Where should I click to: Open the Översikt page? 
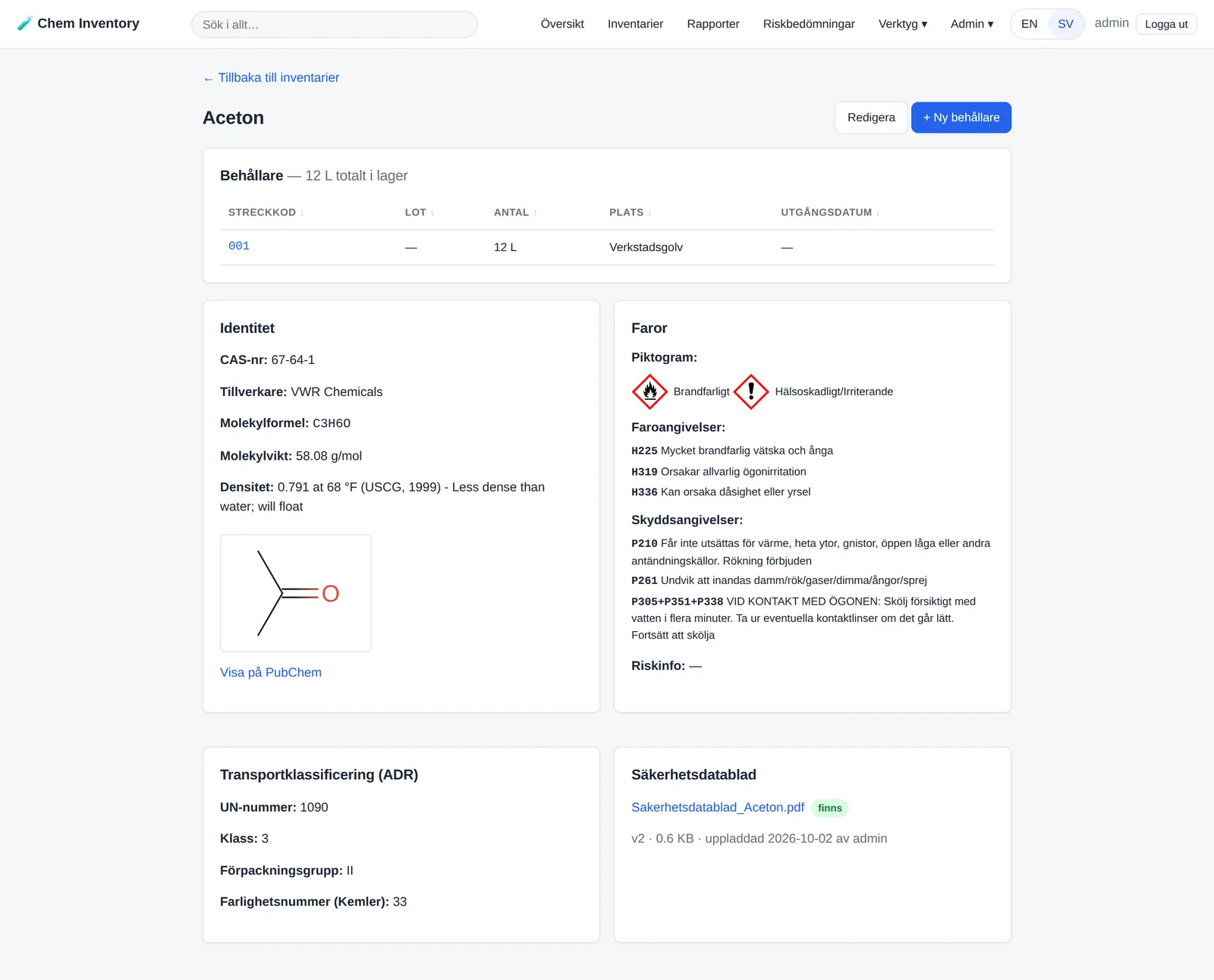(x=562, y=24)
